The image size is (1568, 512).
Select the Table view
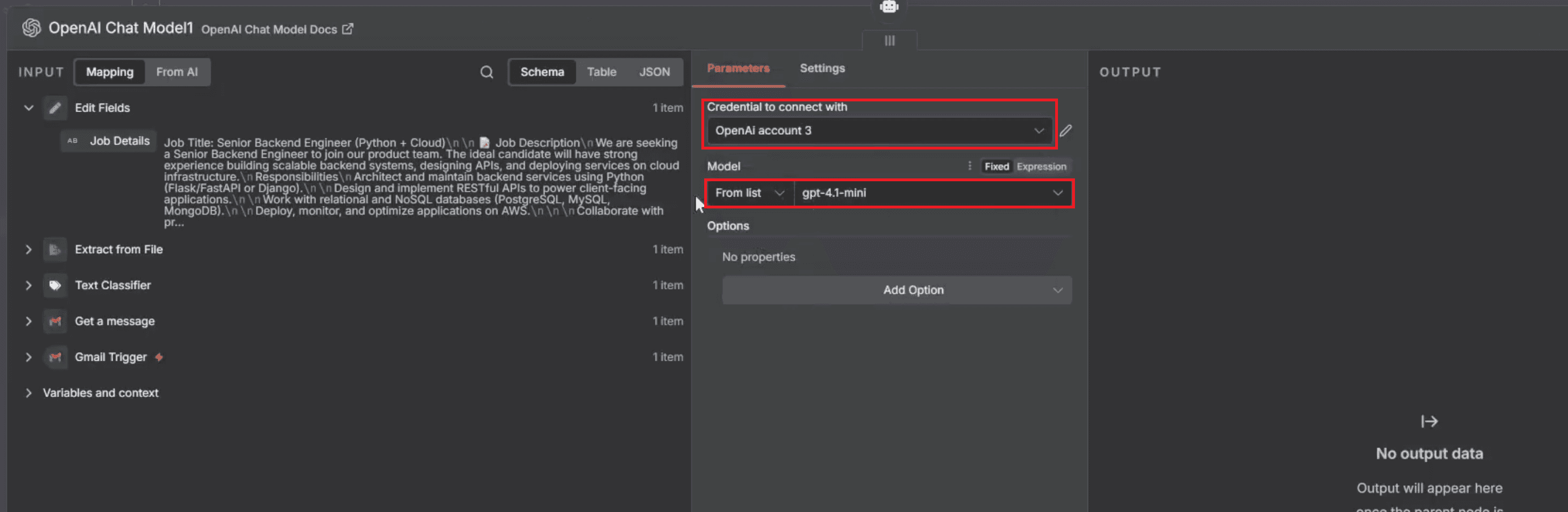601,72
